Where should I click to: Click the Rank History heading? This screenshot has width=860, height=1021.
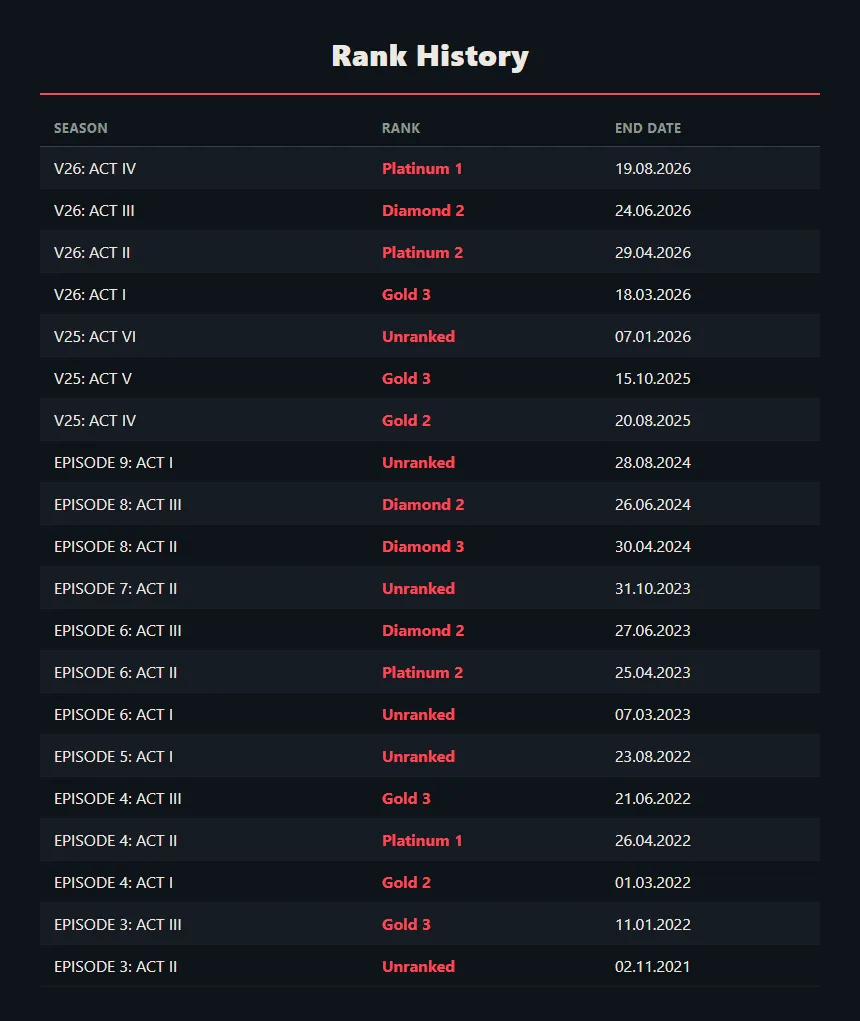click(x=430, y=56)
